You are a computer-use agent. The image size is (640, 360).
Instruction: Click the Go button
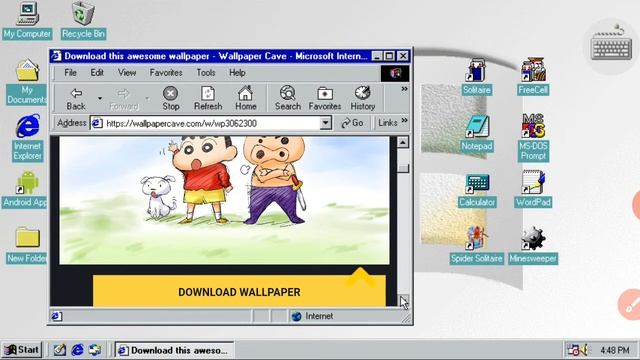352,123
